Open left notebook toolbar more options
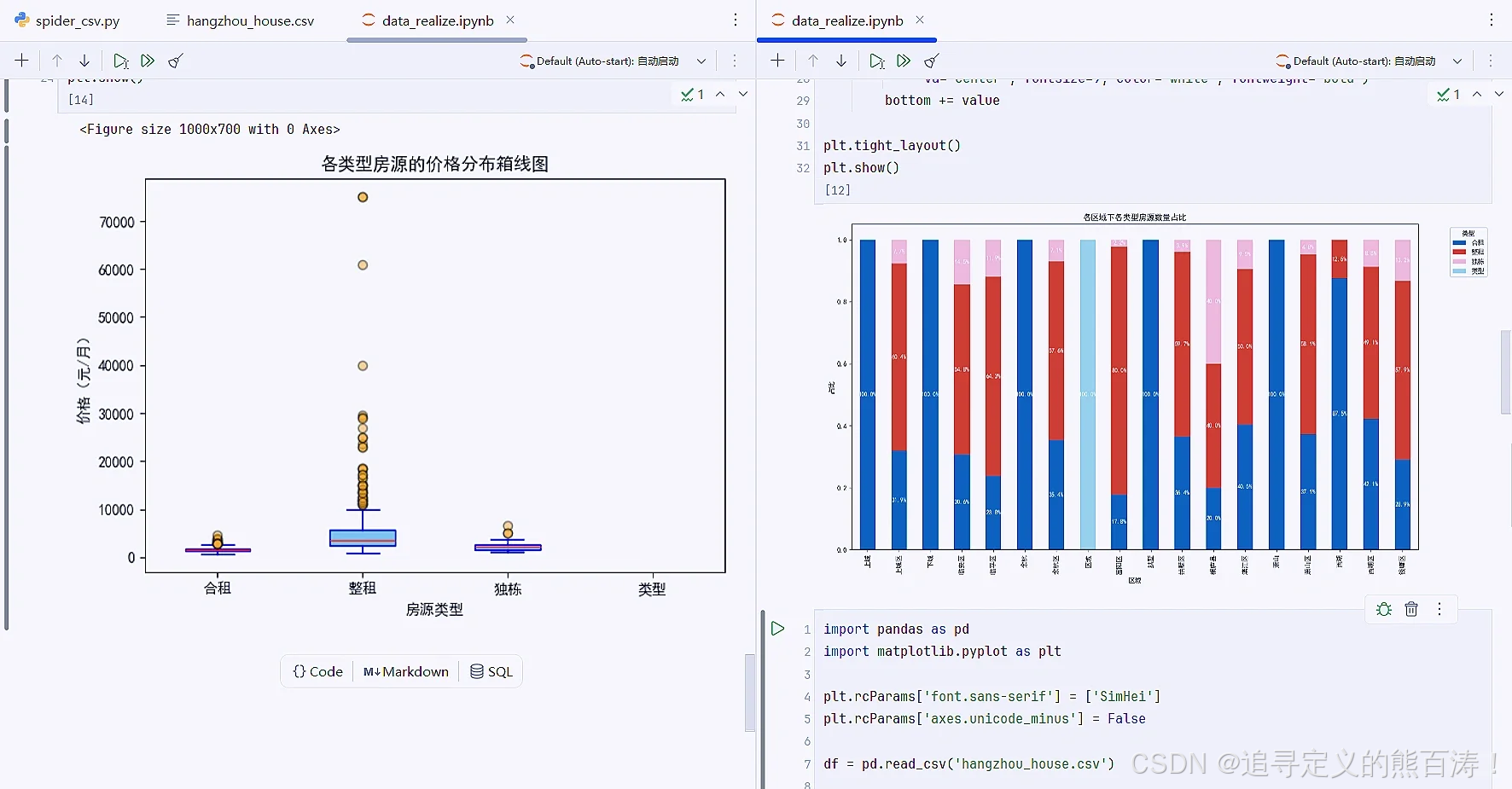Image resolution: width=1512 pixels, height=789 pixels. (x=735, y=61)
